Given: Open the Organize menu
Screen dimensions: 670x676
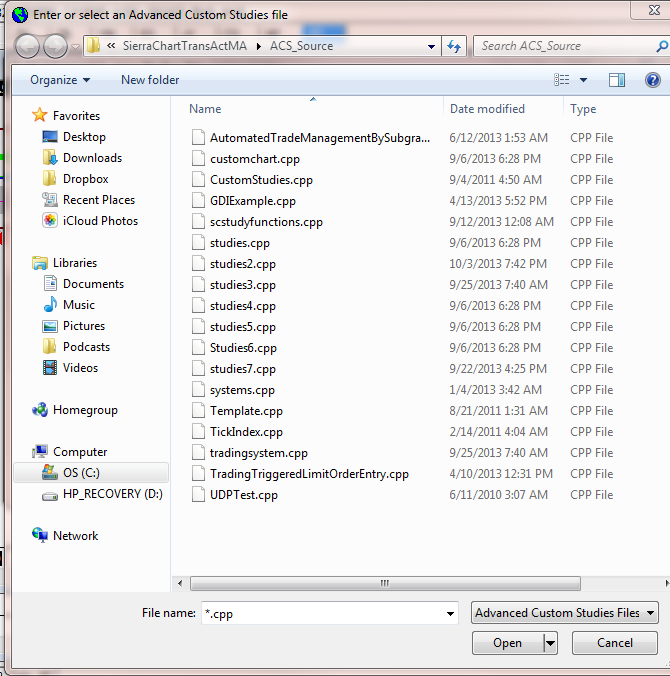Looking at the screenshot, I should point(60,80).
